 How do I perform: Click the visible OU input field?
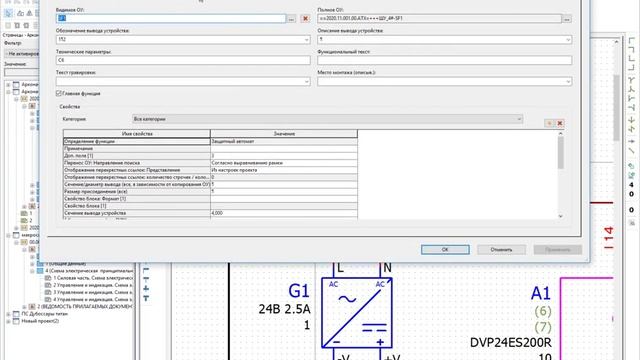point(171,18)
